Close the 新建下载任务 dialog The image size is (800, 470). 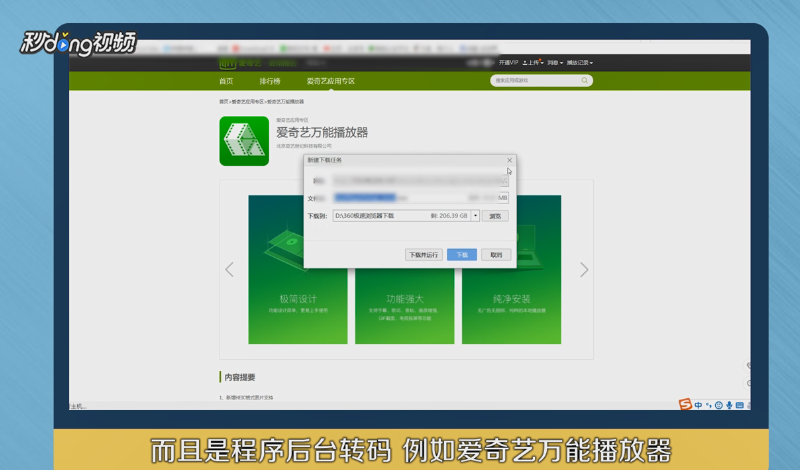pyautogui.click(x=509, y=160)
